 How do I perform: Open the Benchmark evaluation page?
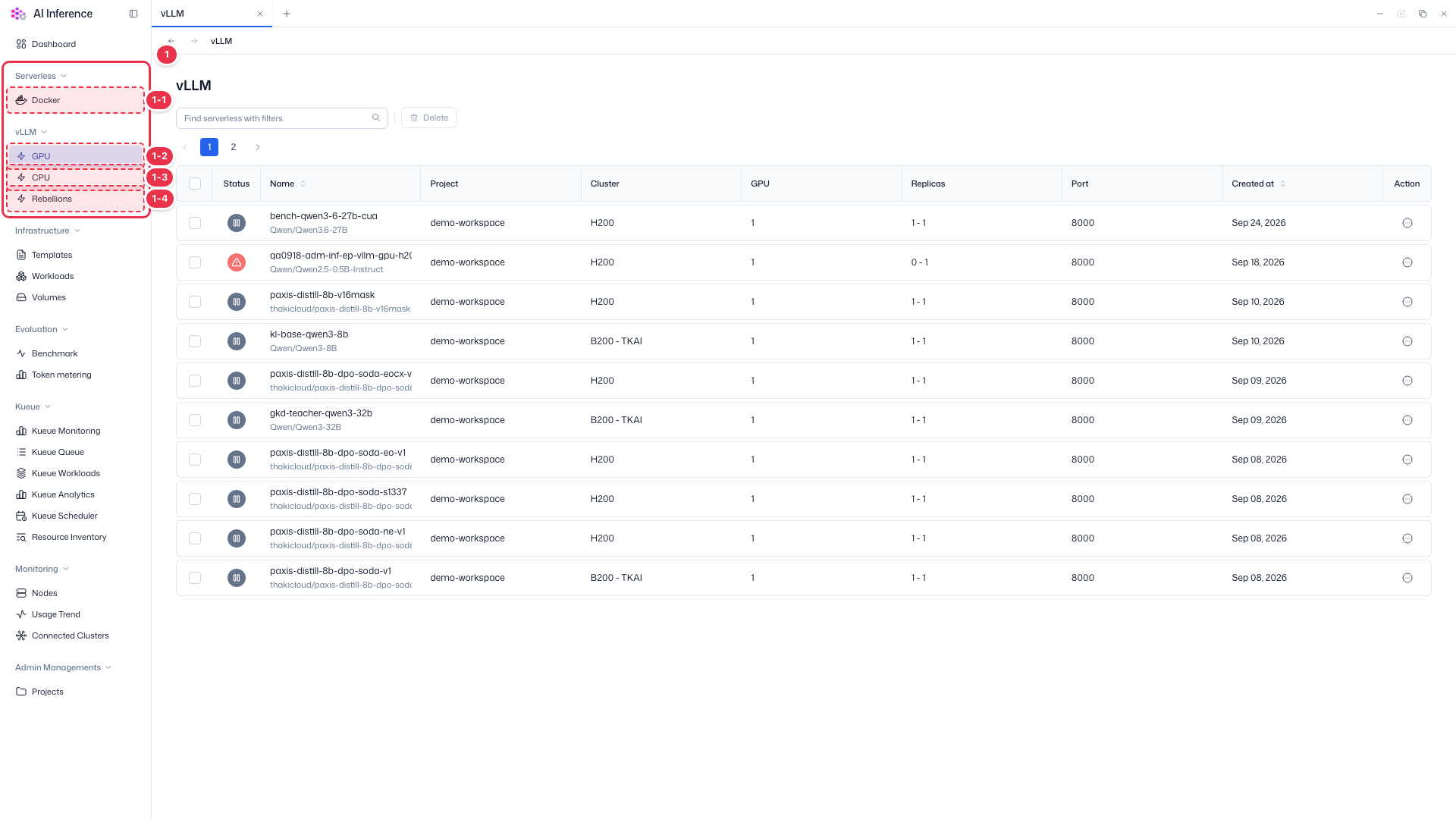75,353
